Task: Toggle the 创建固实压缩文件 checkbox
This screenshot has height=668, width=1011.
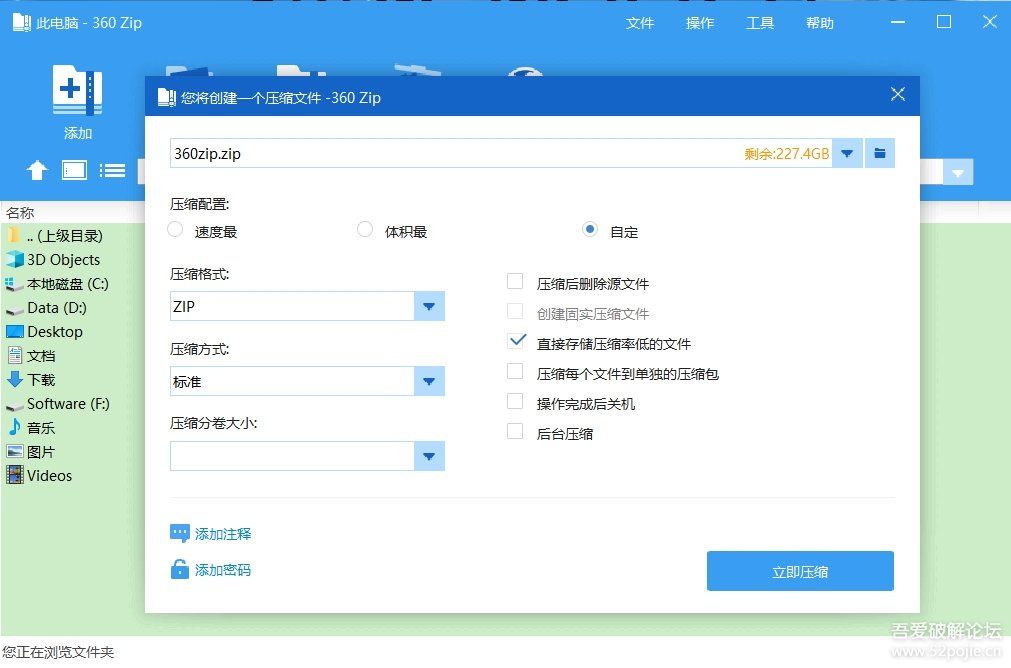Action: 515,311
